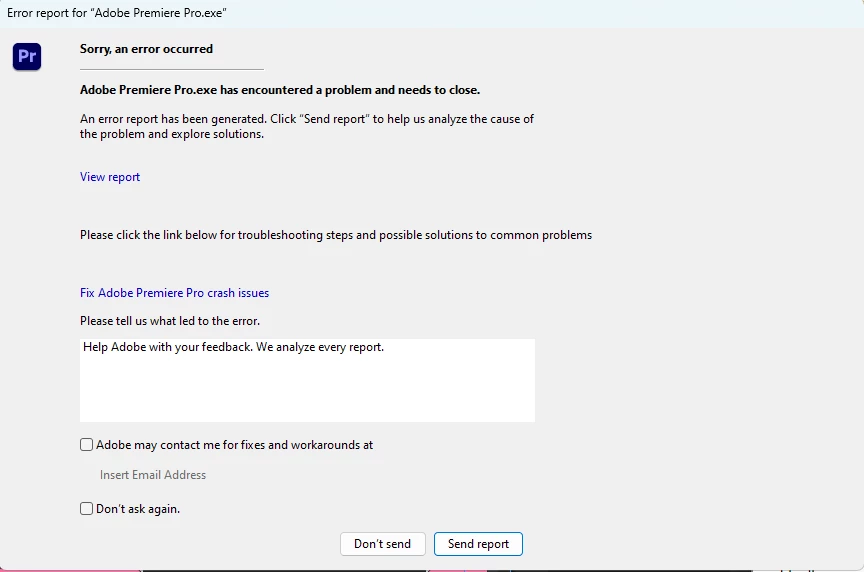Enable Adobe may contact me checkbox
Viewport: 864px width, 572px height.
87,445
